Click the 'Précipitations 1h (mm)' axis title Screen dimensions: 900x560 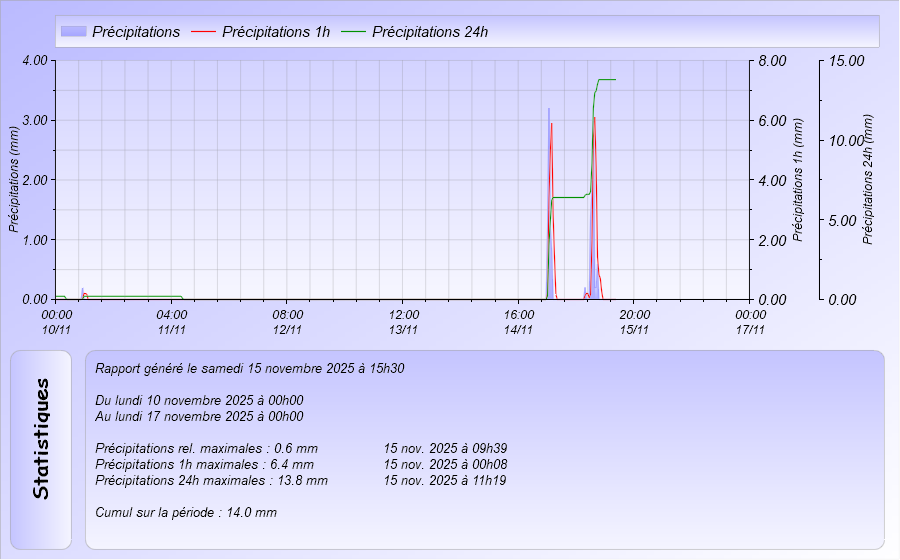click(798, 180)
